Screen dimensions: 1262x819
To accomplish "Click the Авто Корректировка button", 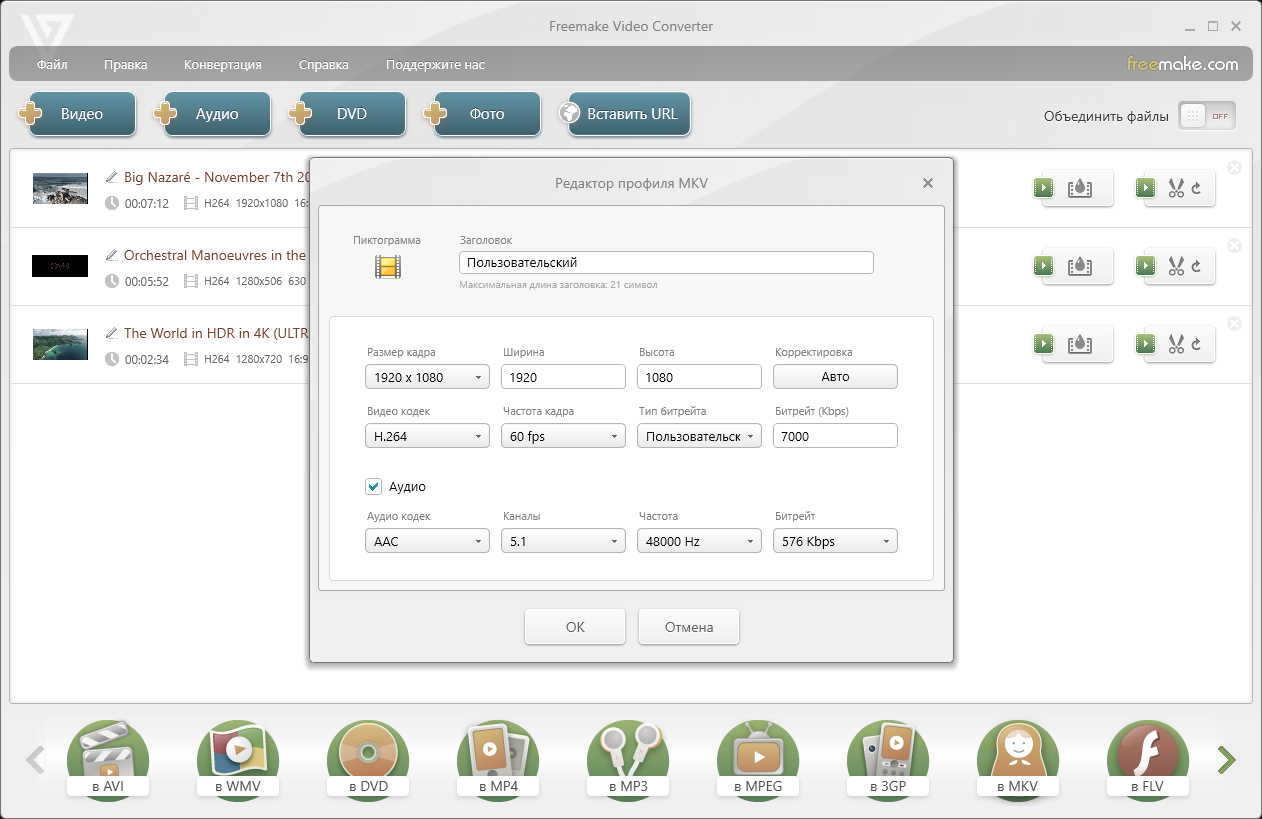I will pyautogui.click(x=835, y=377).
